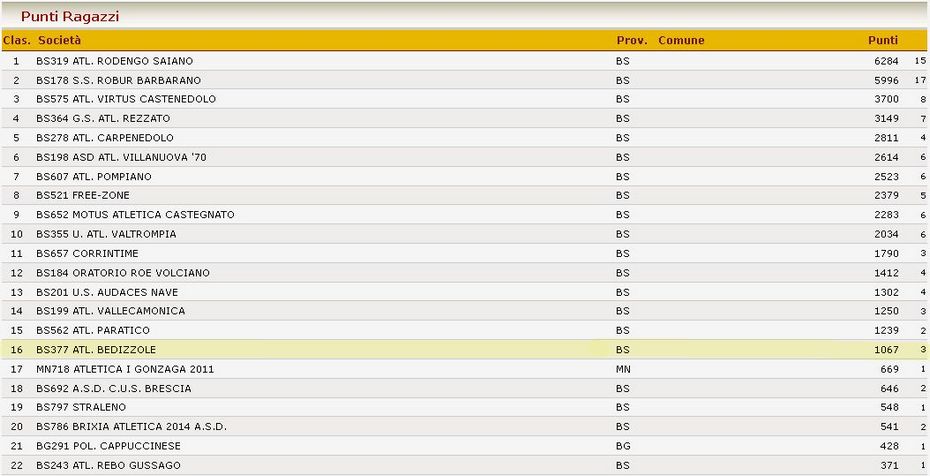930x476 pixels.
Task: Click the Comune column header
Action: tap(681, 40)
